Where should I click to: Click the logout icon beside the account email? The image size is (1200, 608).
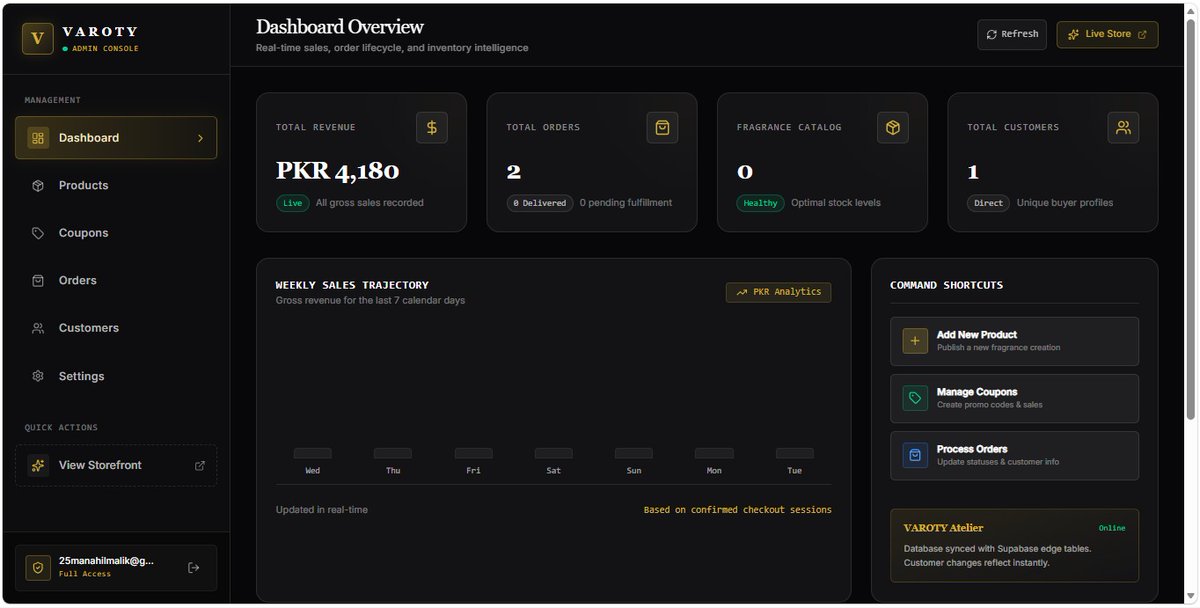click(194, 568)
